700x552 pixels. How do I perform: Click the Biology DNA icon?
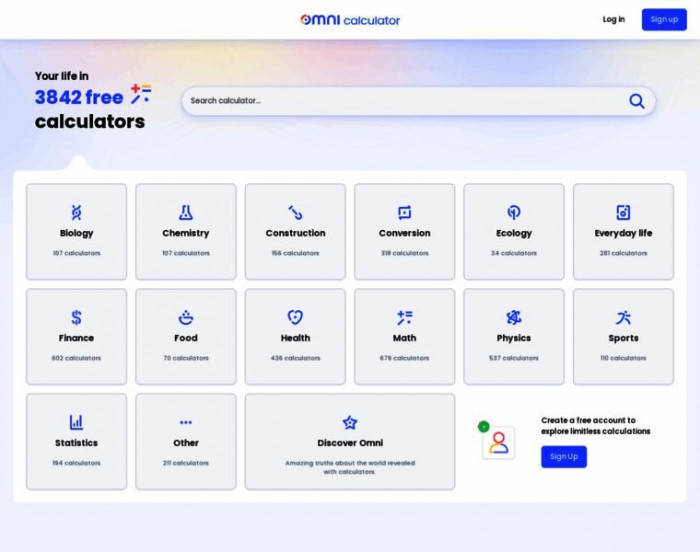[x=76, y=213]
